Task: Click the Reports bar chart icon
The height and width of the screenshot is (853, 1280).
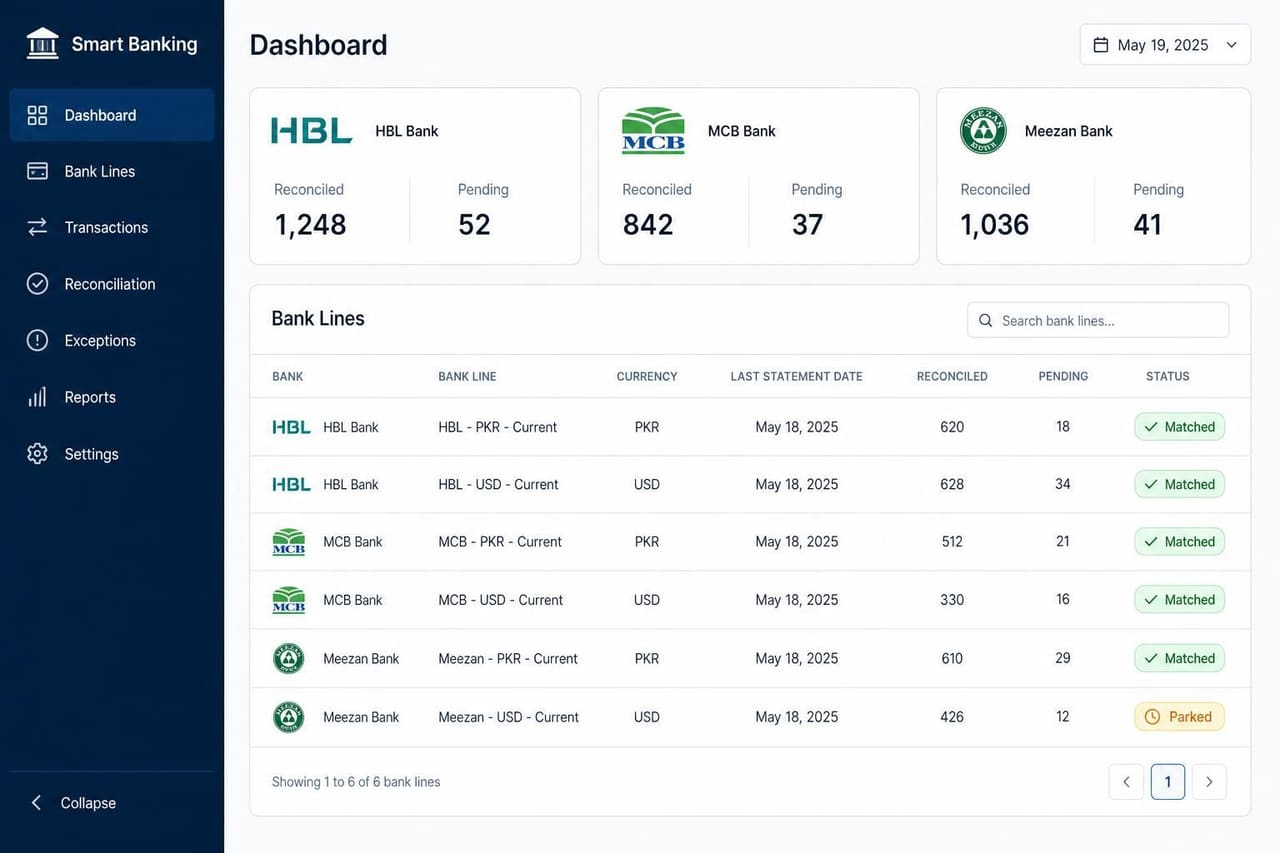Action: 37,397
